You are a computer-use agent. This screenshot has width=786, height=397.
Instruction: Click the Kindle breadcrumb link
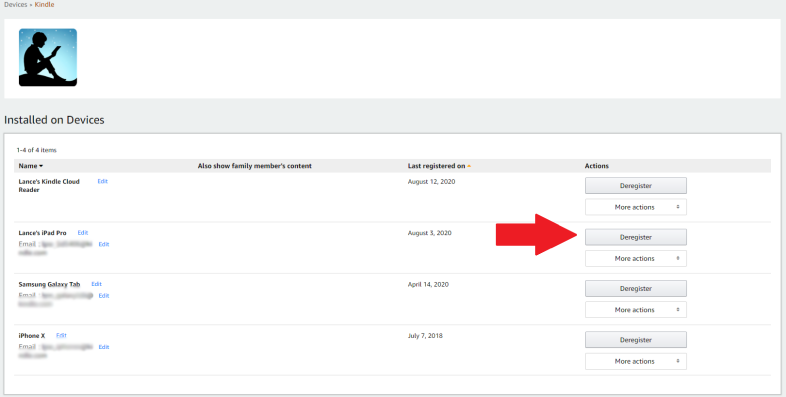point(44,5)
